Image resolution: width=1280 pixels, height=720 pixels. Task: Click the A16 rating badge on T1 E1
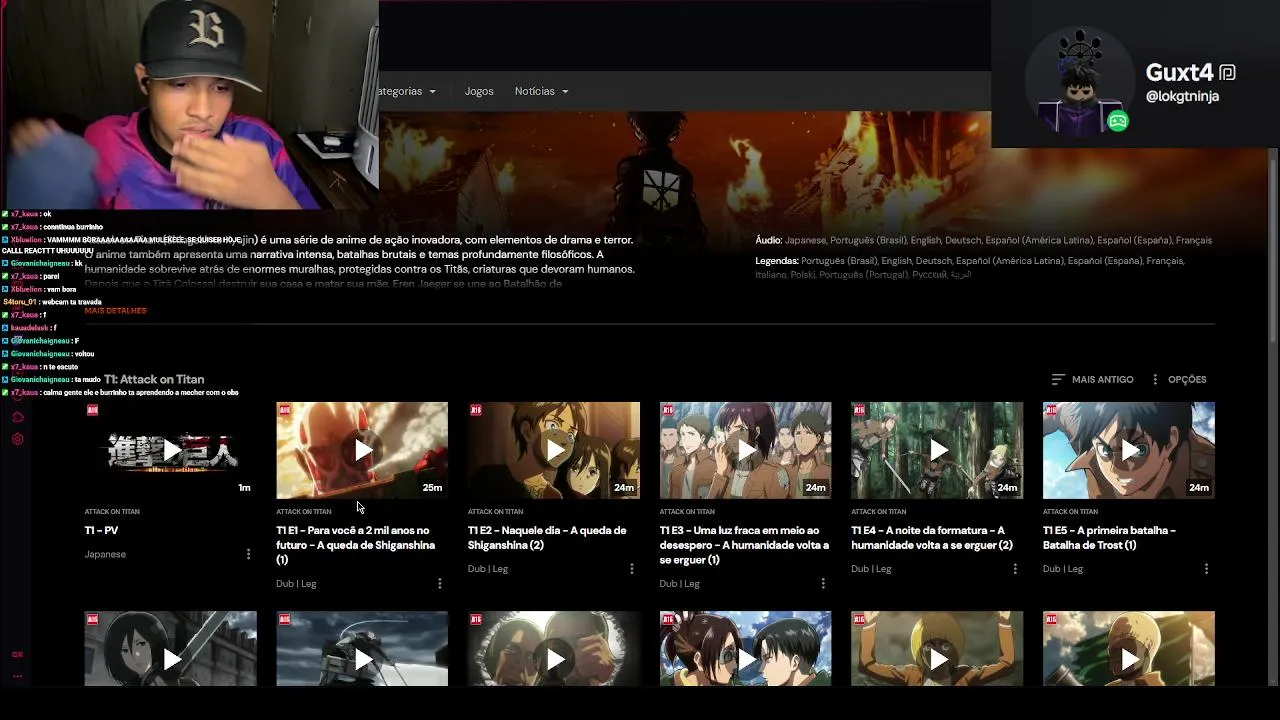coord(284,410)
